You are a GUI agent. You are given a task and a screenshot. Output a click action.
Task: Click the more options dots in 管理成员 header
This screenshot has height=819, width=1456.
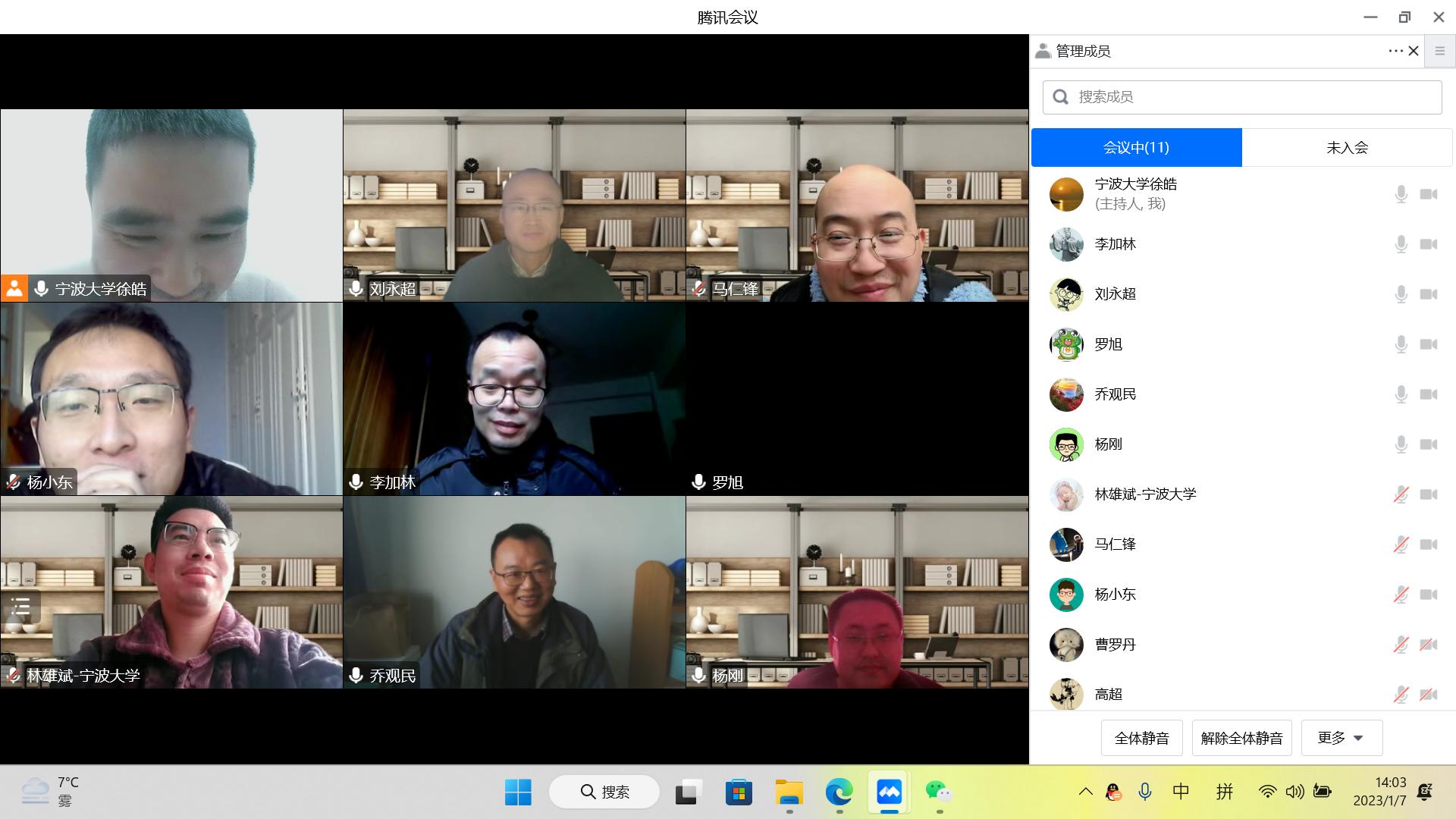1395,51
